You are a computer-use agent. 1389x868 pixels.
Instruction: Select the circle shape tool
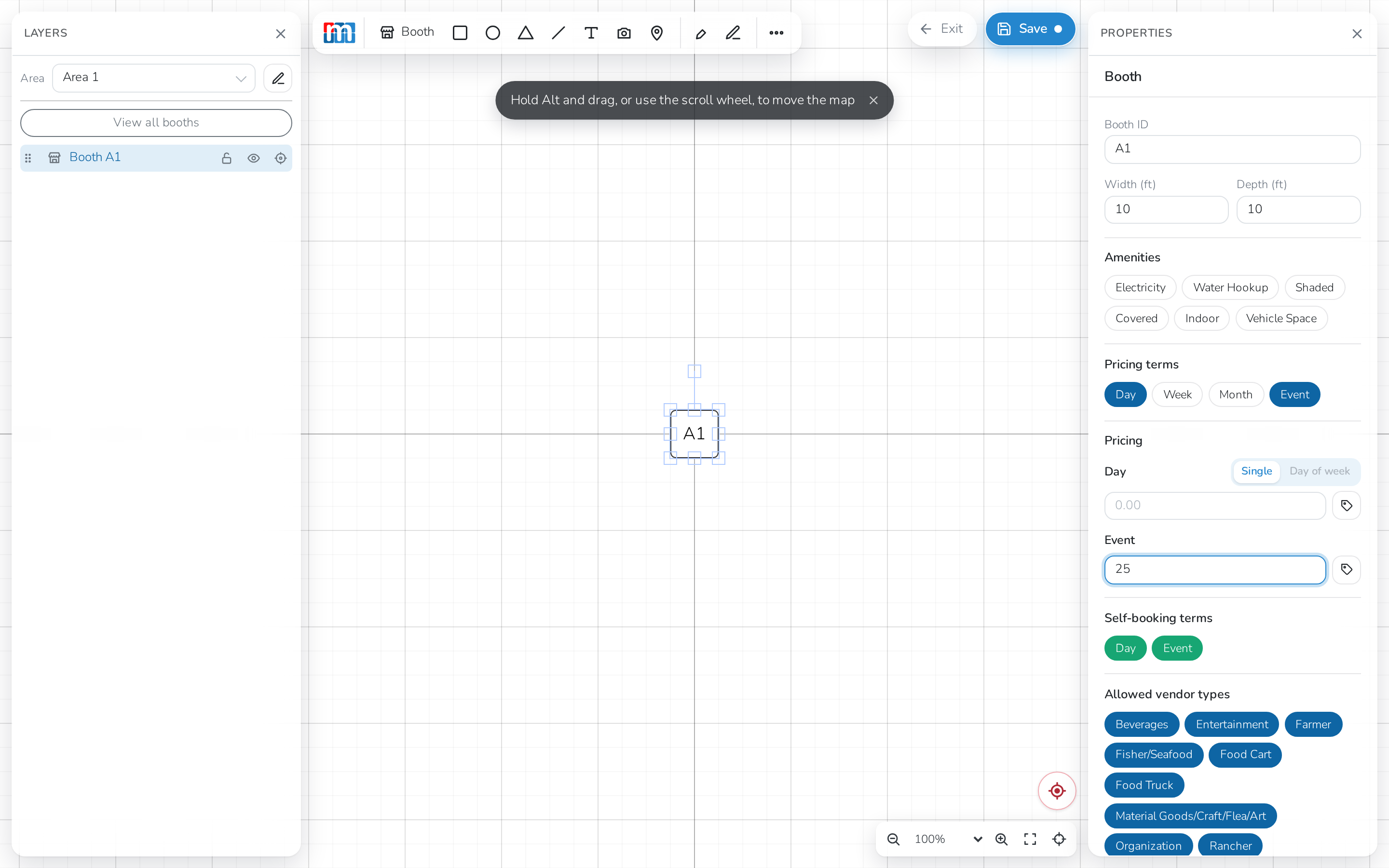[x=492, y=33]
